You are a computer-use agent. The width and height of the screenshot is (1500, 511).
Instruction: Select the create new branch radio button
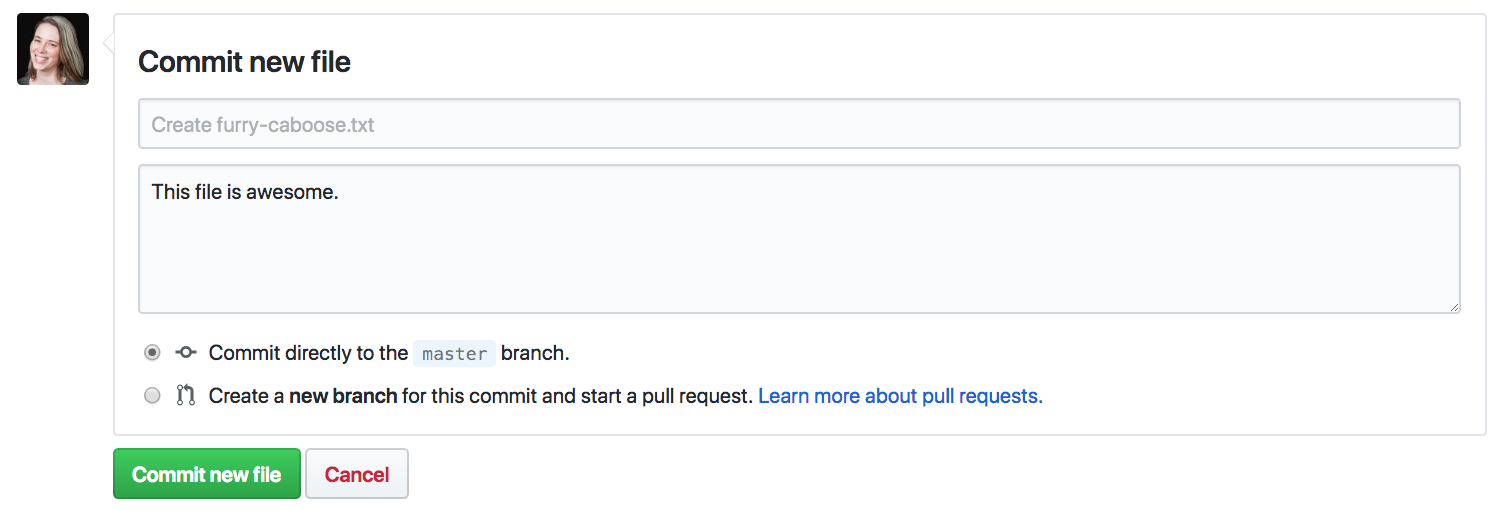pyautogui.click(x=152, y=396)
